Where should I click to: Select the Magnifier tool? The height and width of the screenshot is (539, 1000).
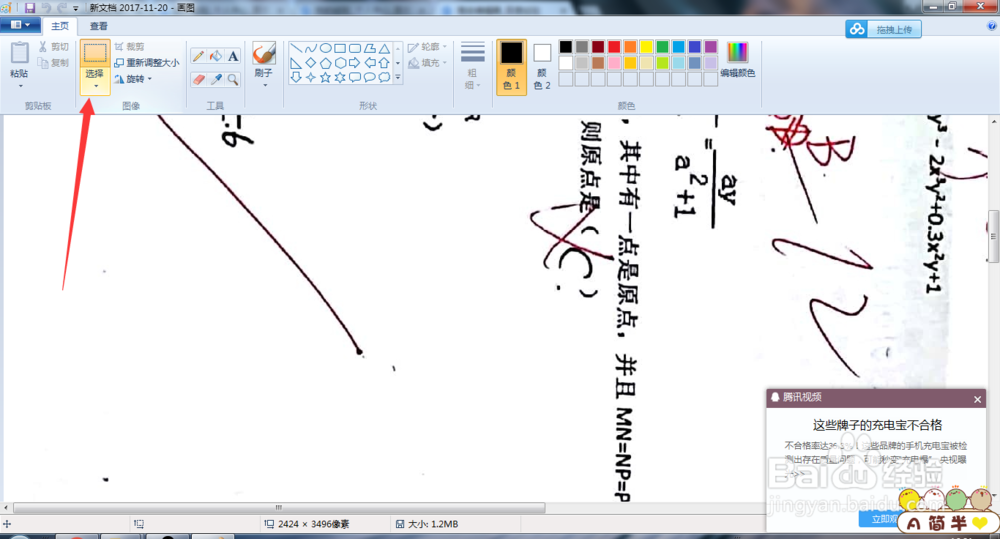coord(233,79)
